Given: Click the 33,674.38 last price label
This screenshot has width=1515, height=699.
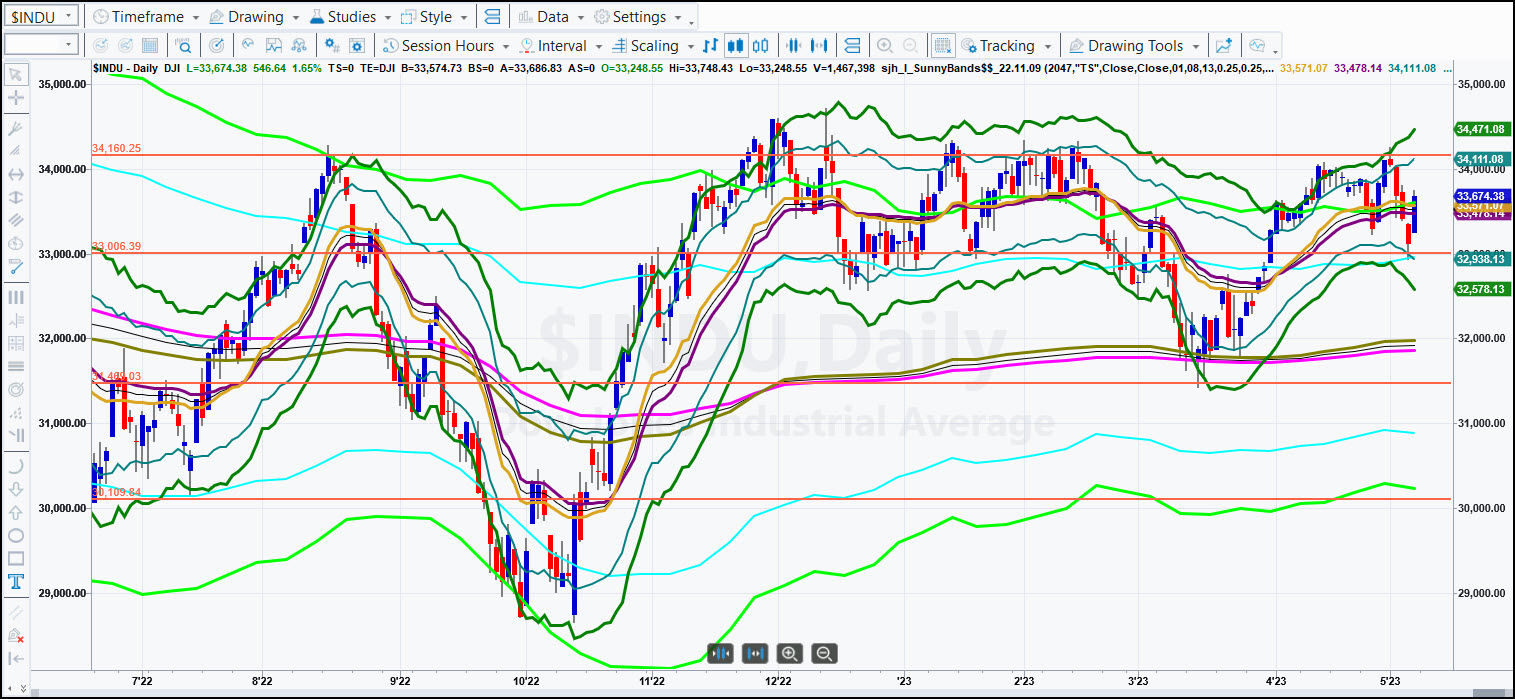Looking at the screenshot, I should 1481,196.
